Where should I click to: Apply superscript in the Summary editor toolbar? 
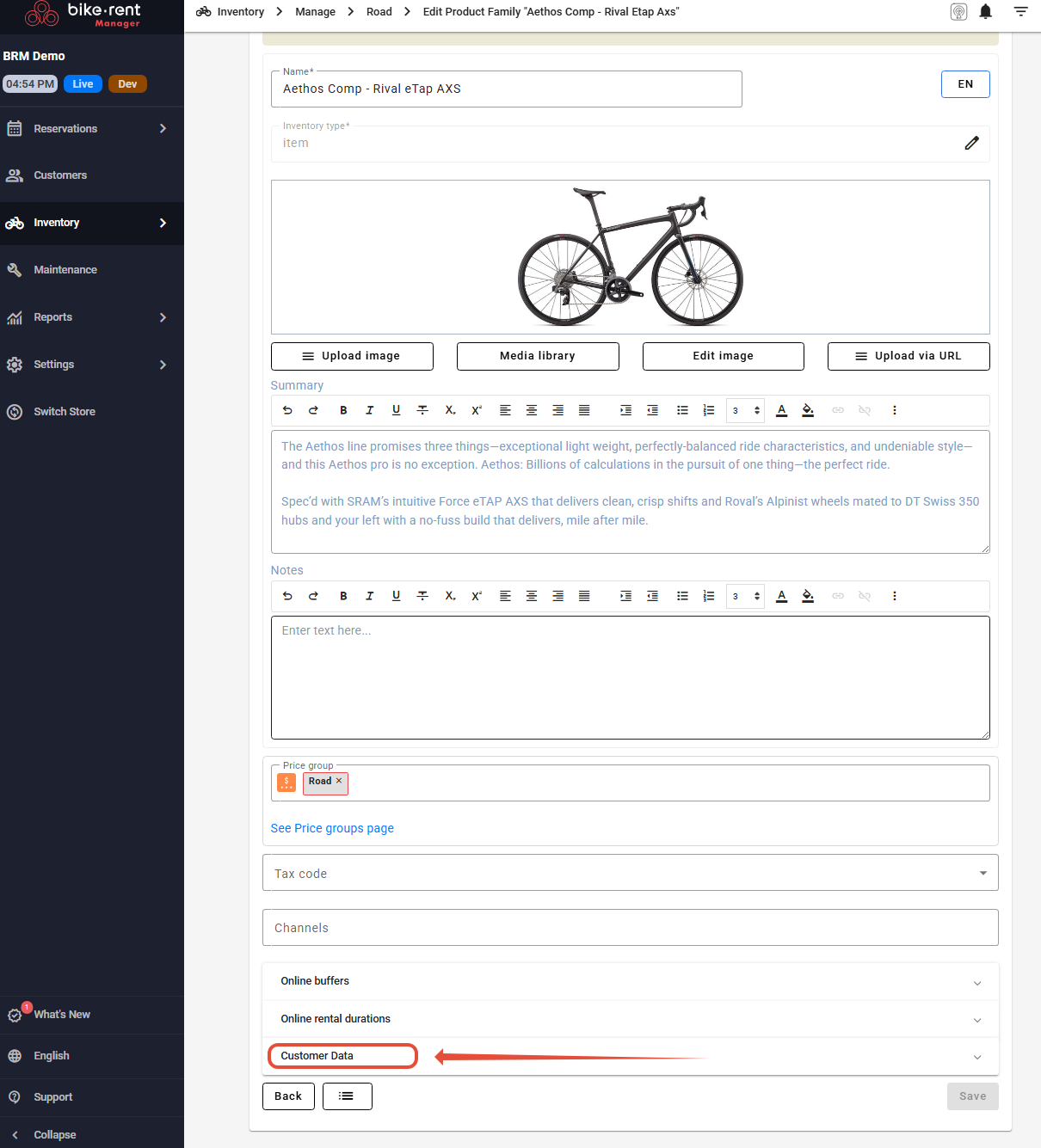tap(477, 410)
